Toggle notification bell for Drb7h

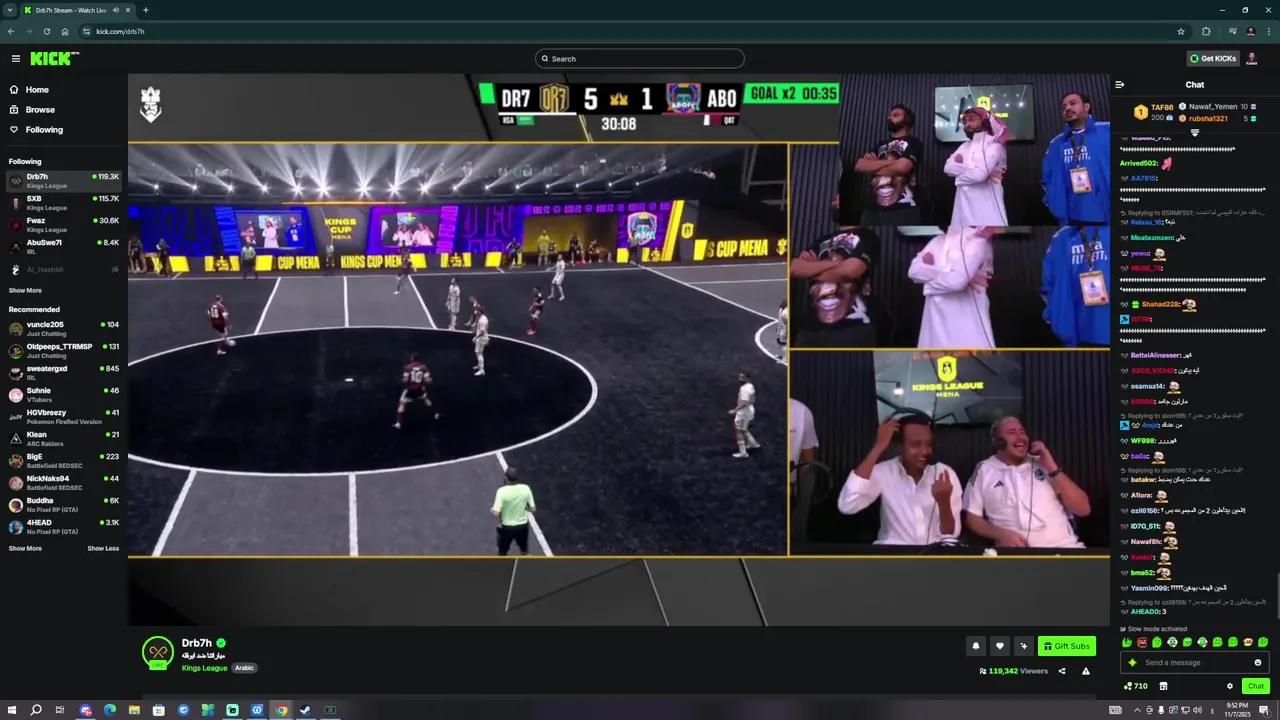(976, 646)
